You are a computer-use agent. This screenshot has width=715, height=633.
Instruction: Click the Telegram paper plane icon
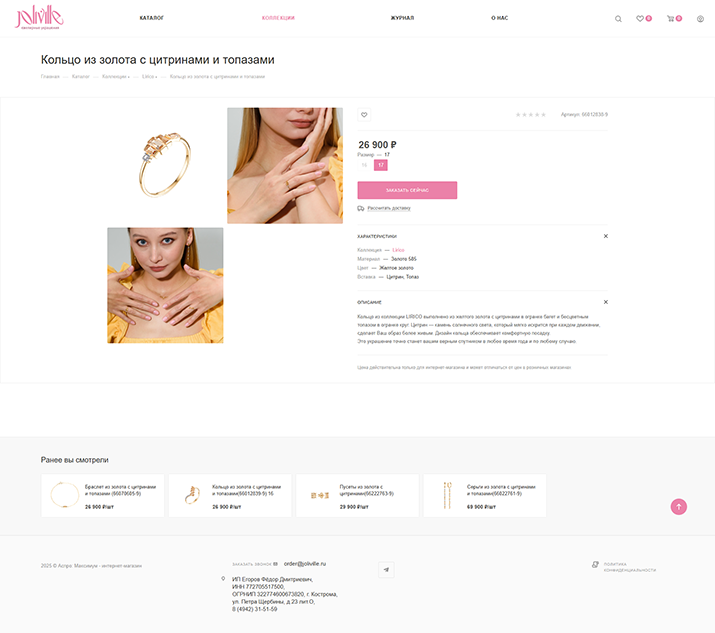[386, 570]
